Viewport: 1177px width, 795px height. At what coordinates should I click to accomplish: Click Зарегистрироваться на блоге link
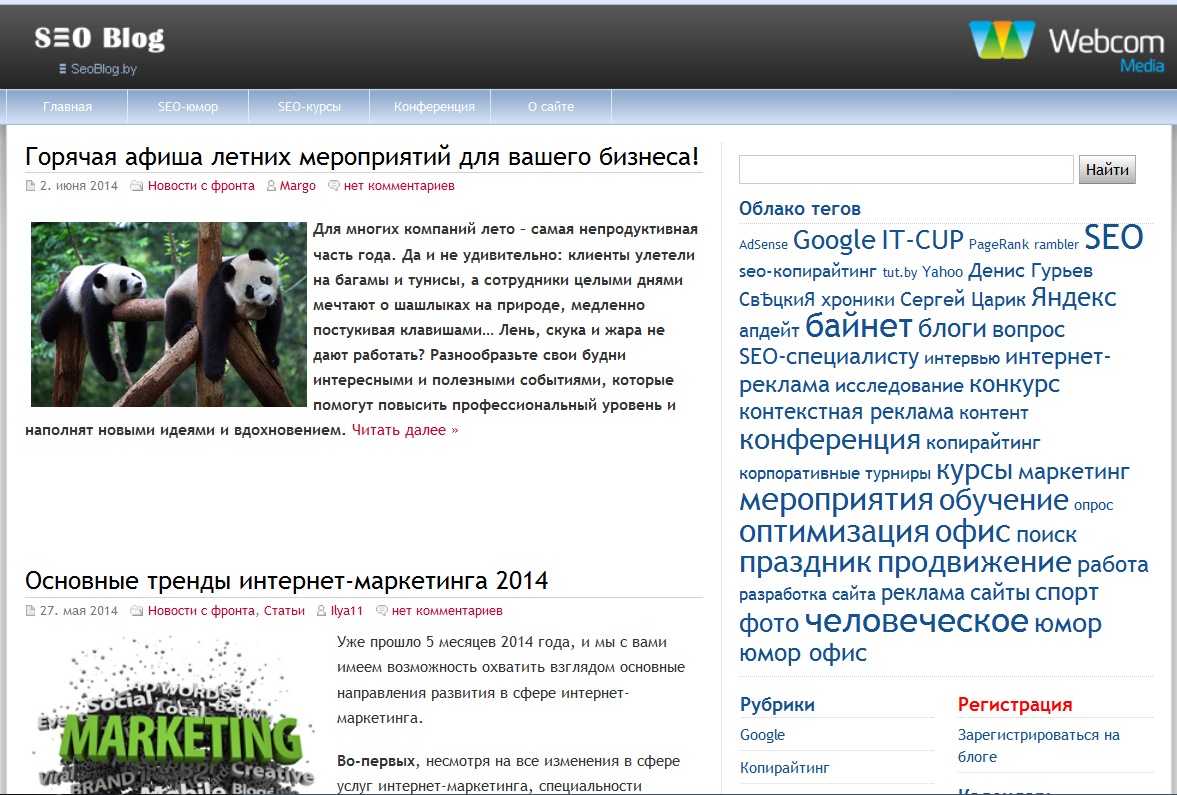(1038, 745)
